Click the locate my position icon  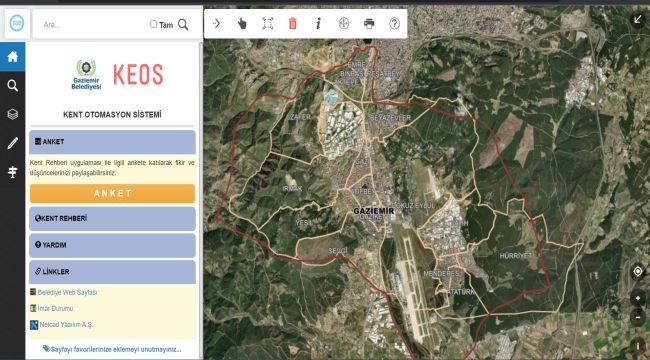(x=638, y=272)
